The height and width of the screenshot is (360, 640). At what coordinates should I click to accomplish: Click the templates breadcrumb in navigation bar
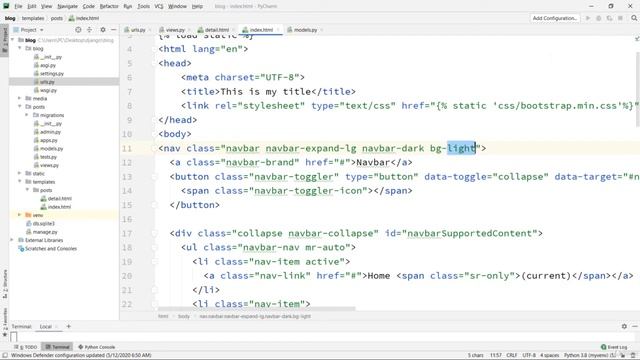[x=33, y=18]
